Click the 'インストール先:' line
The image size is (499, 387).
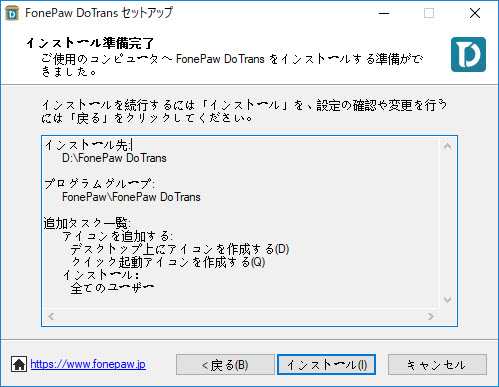pyautogui.click(x=88, y=145)
